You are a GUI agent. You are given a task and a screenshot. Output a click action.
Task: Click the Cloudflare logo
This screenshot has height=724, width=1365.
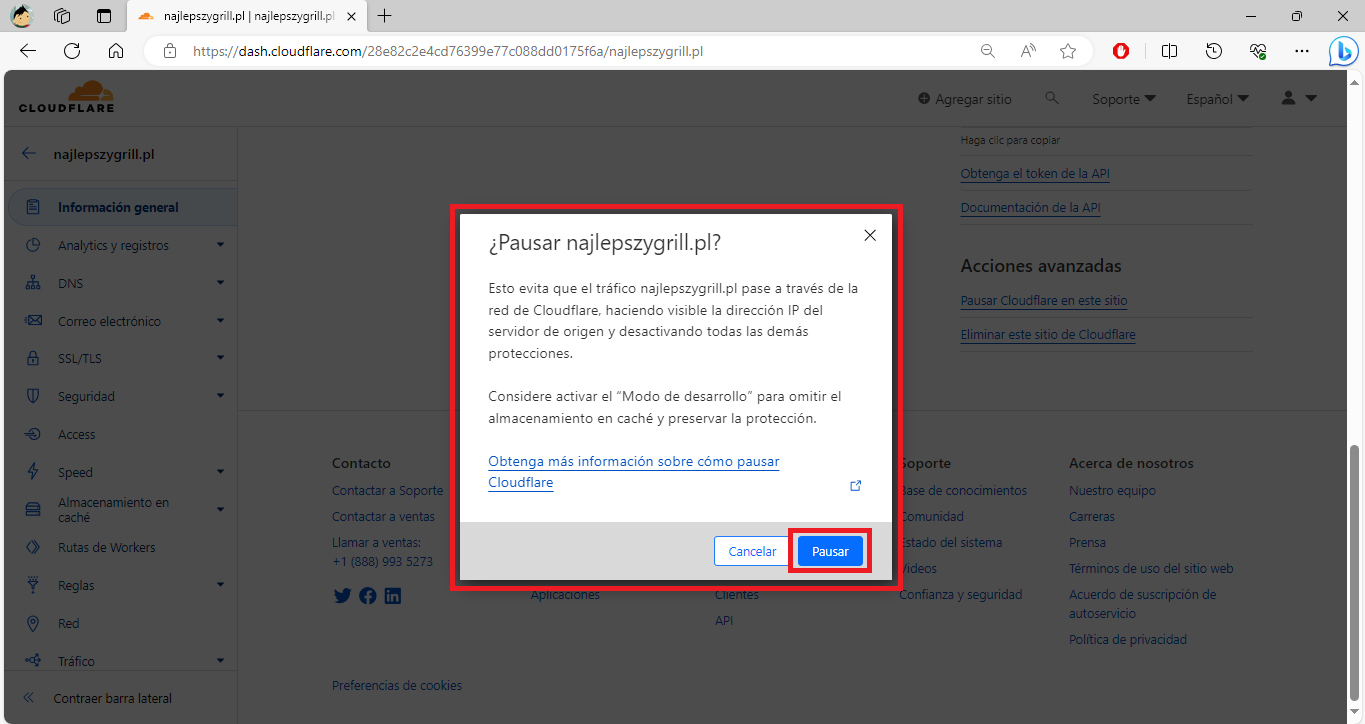point(66,97)
